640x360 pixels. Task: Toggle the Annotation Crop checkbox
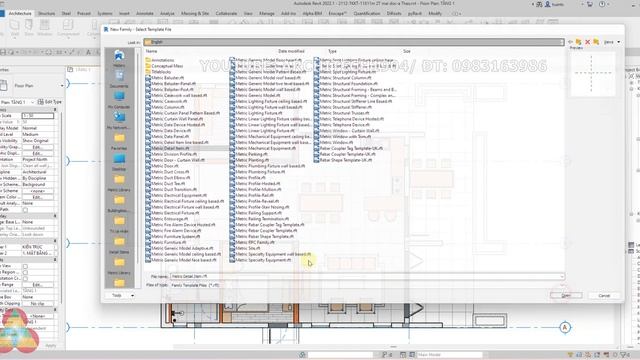25,278
